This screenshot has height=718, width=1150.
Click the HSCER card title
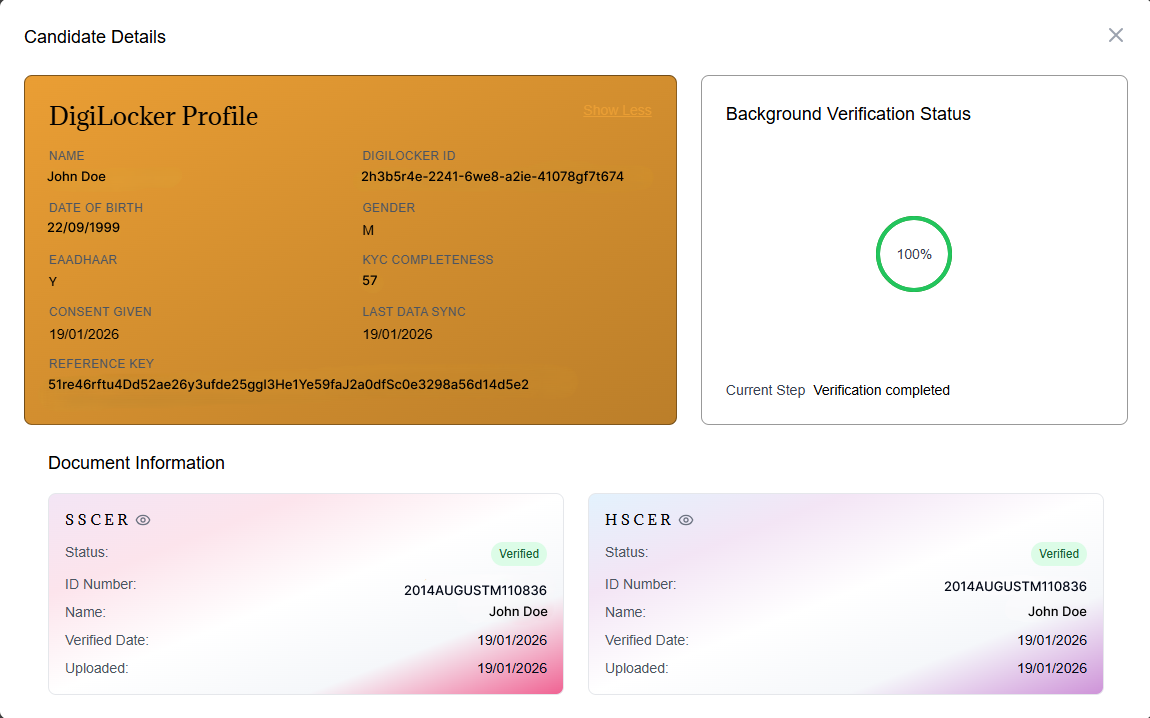click(x=638, y=520)
